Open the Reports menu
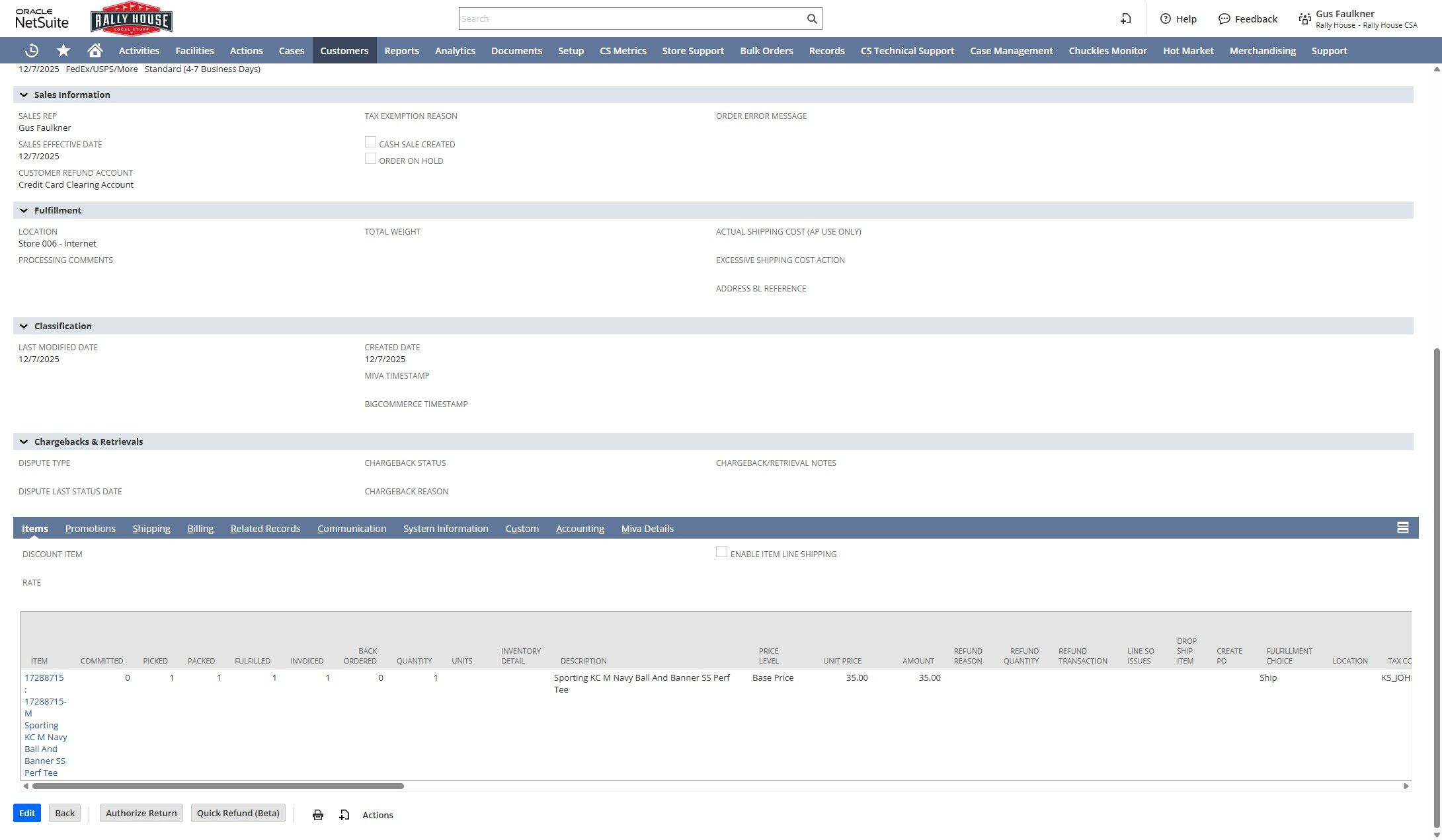Screen dimensions: 1442x840 [401, 51]
